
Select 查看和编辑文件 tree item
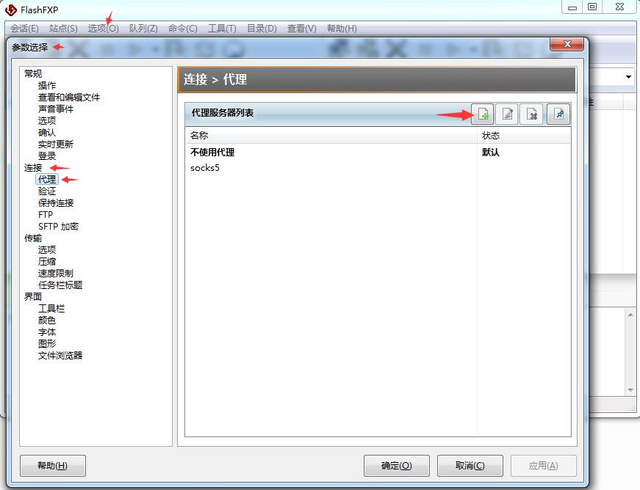pyautogui.click(x=69, y=97)
